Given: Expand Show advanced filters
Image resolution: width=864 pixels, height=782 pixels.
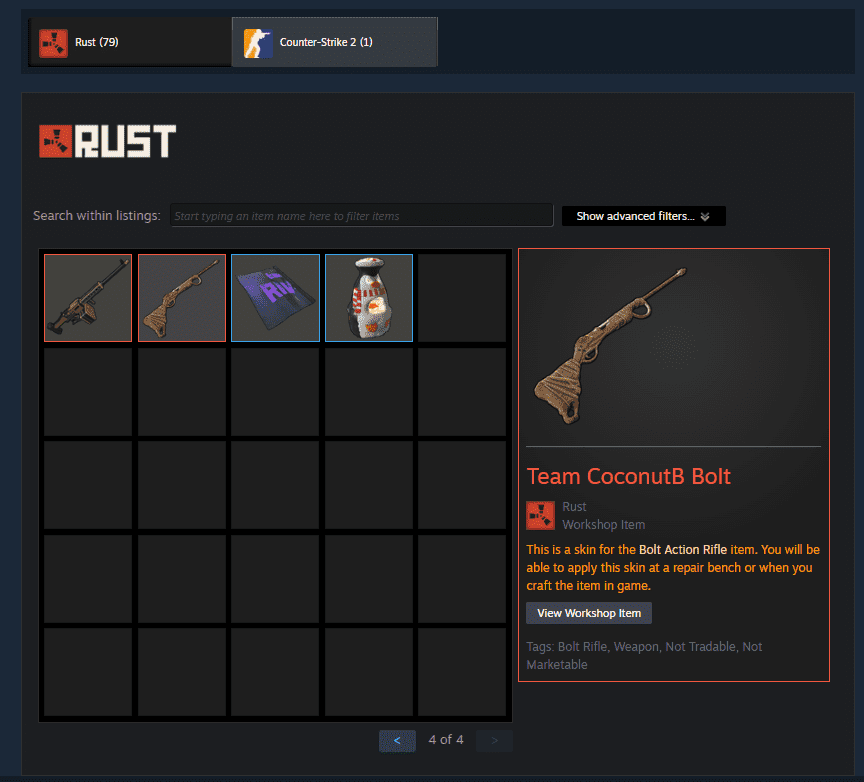Looking at the screenshot, I should click(x=644, y=216).
